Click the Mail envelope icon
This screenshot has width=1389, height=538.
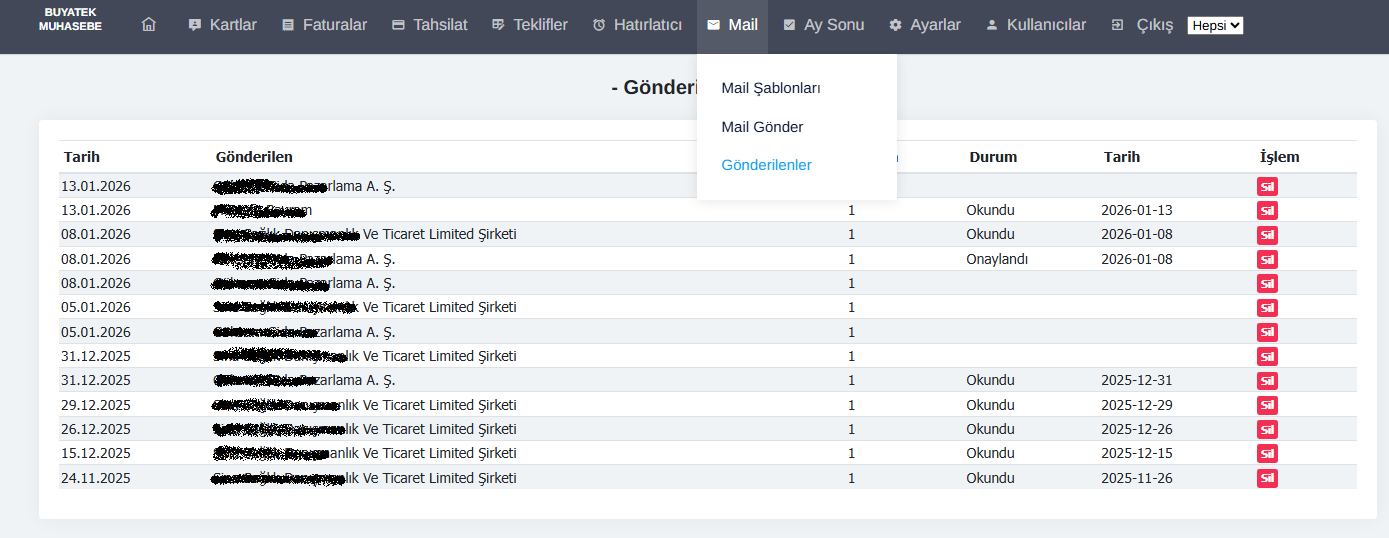tap(713, 25)
